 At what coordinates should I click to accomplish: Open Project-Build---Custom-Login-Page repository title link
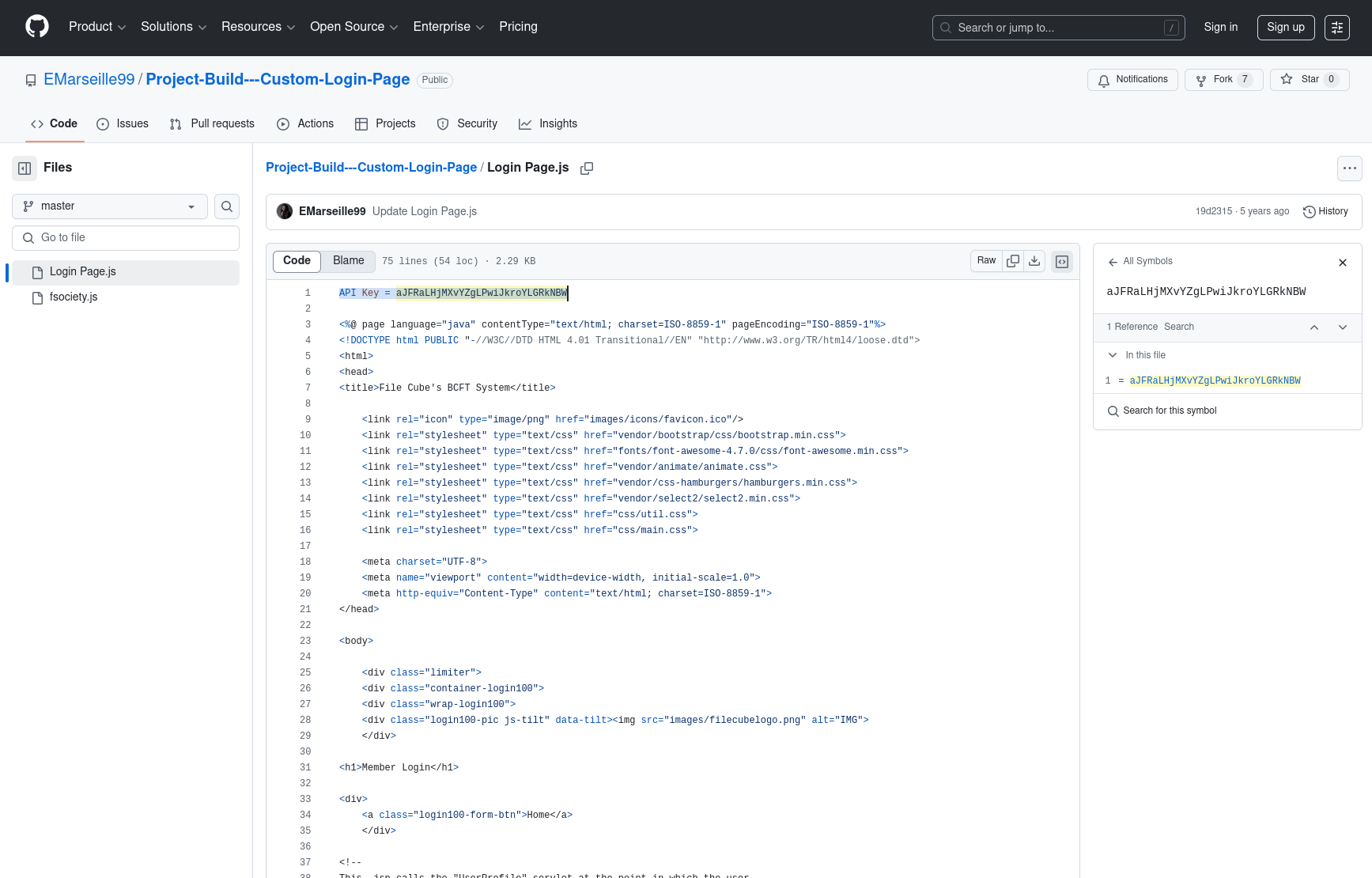point(278,80)
